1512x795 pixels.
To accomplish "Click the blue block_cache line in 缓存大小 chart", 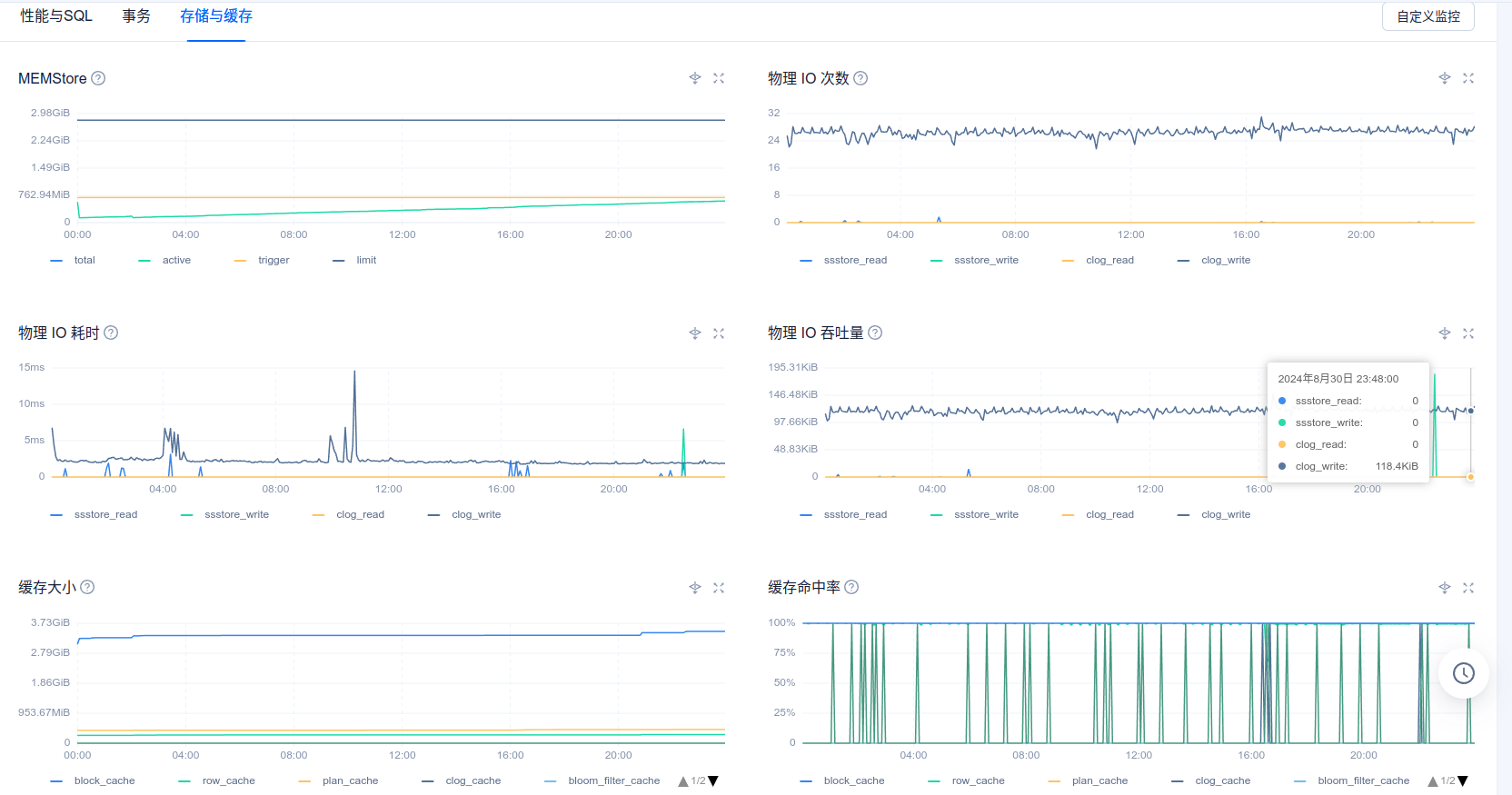I will tap(400, 635).
